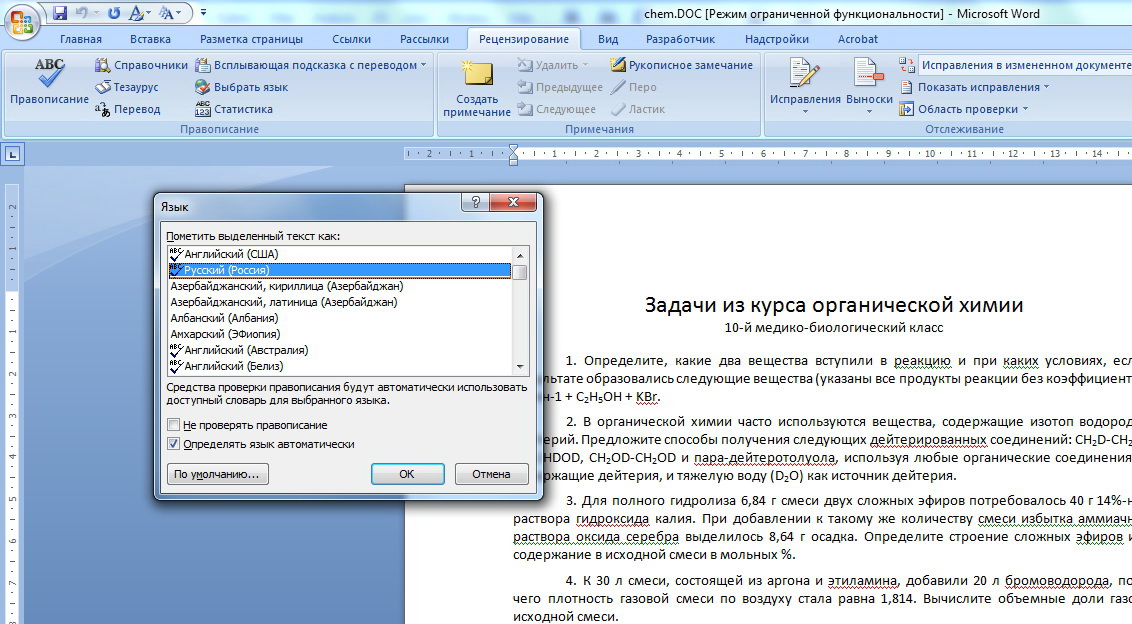The image size is (1132, 624).
Task: Go to Следующее comment
Action: coord(557,109)
